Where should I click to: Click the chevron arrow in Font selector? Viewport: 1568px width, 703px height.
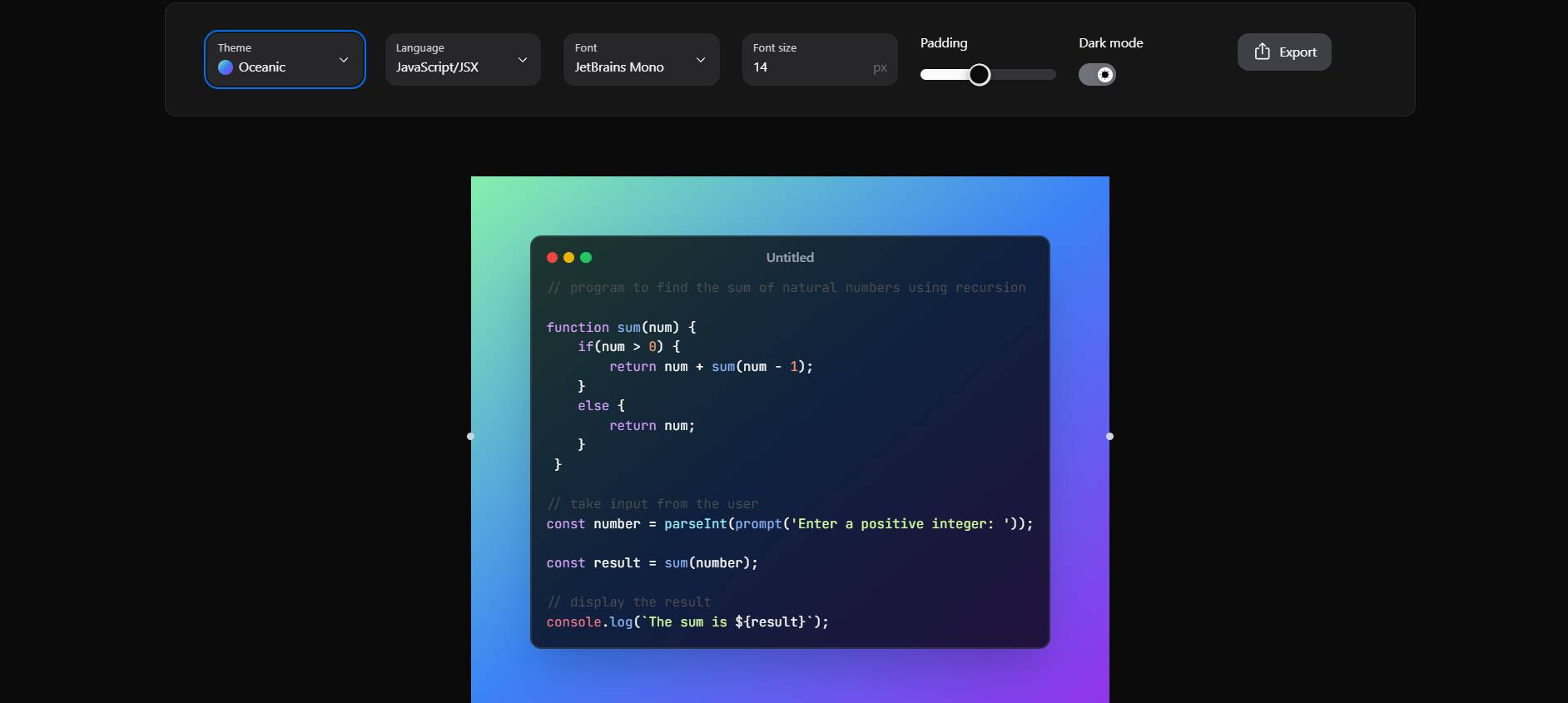[701, 60]
